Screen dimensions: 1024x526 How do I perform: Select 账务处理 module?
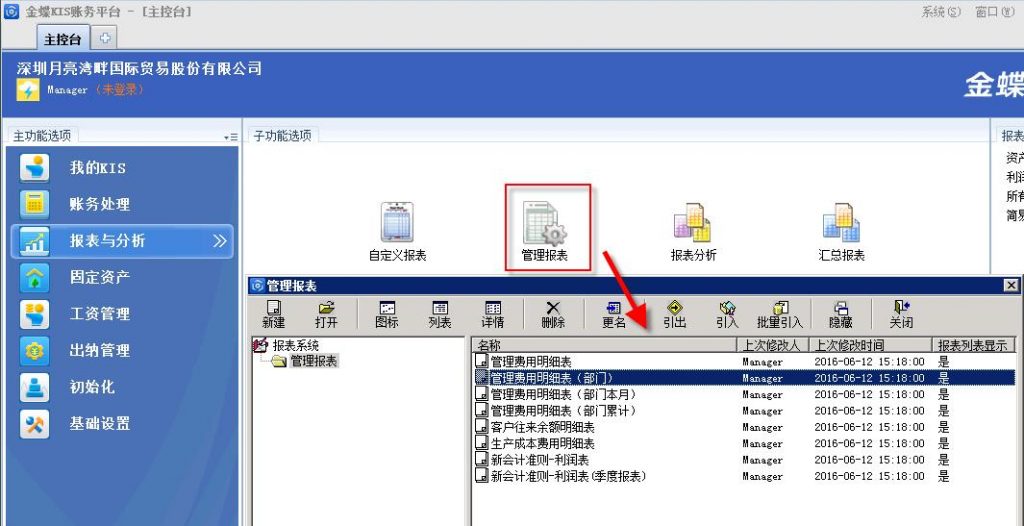[122, 205]
